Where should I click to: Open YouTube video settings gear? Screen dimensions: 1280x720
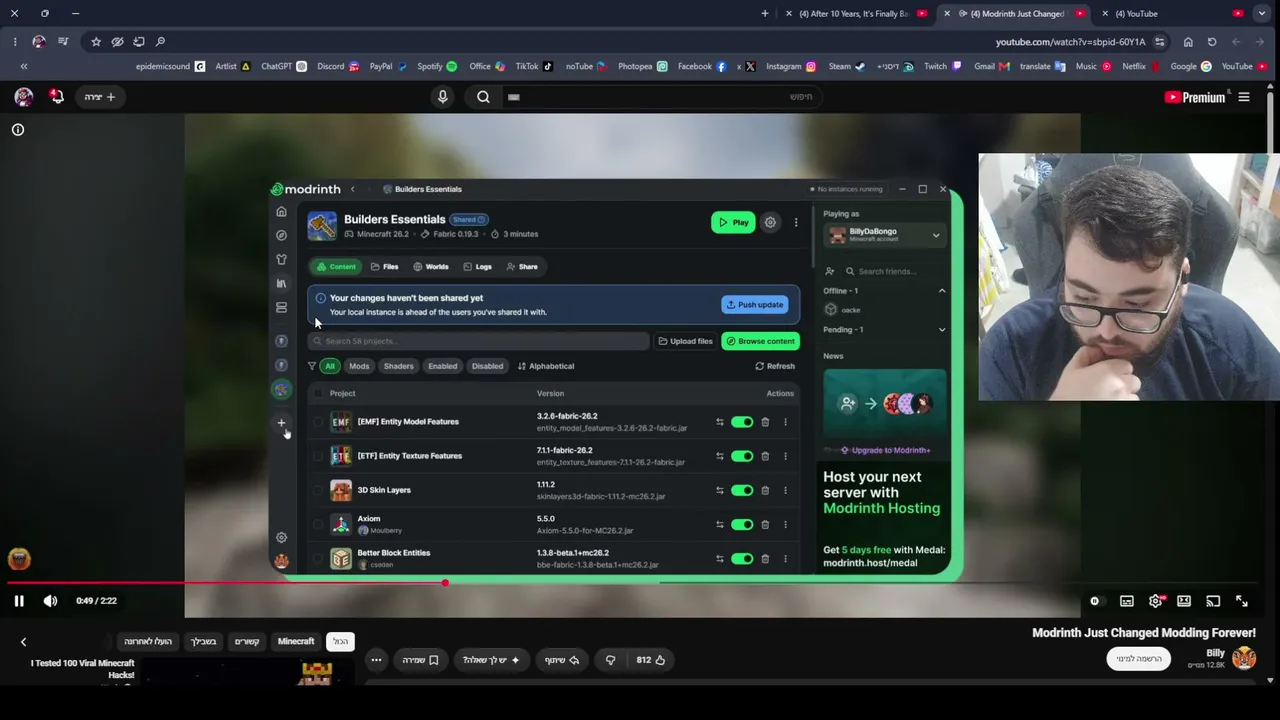[x=1156, y=601]
